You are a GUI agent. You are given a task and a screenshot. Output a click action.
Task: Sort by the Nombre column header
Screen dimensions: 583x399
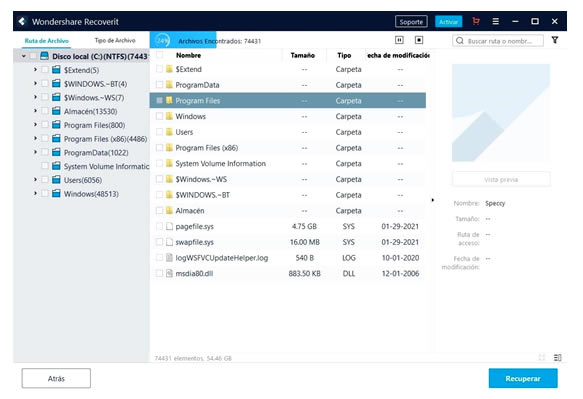click(x=189, y=55)
